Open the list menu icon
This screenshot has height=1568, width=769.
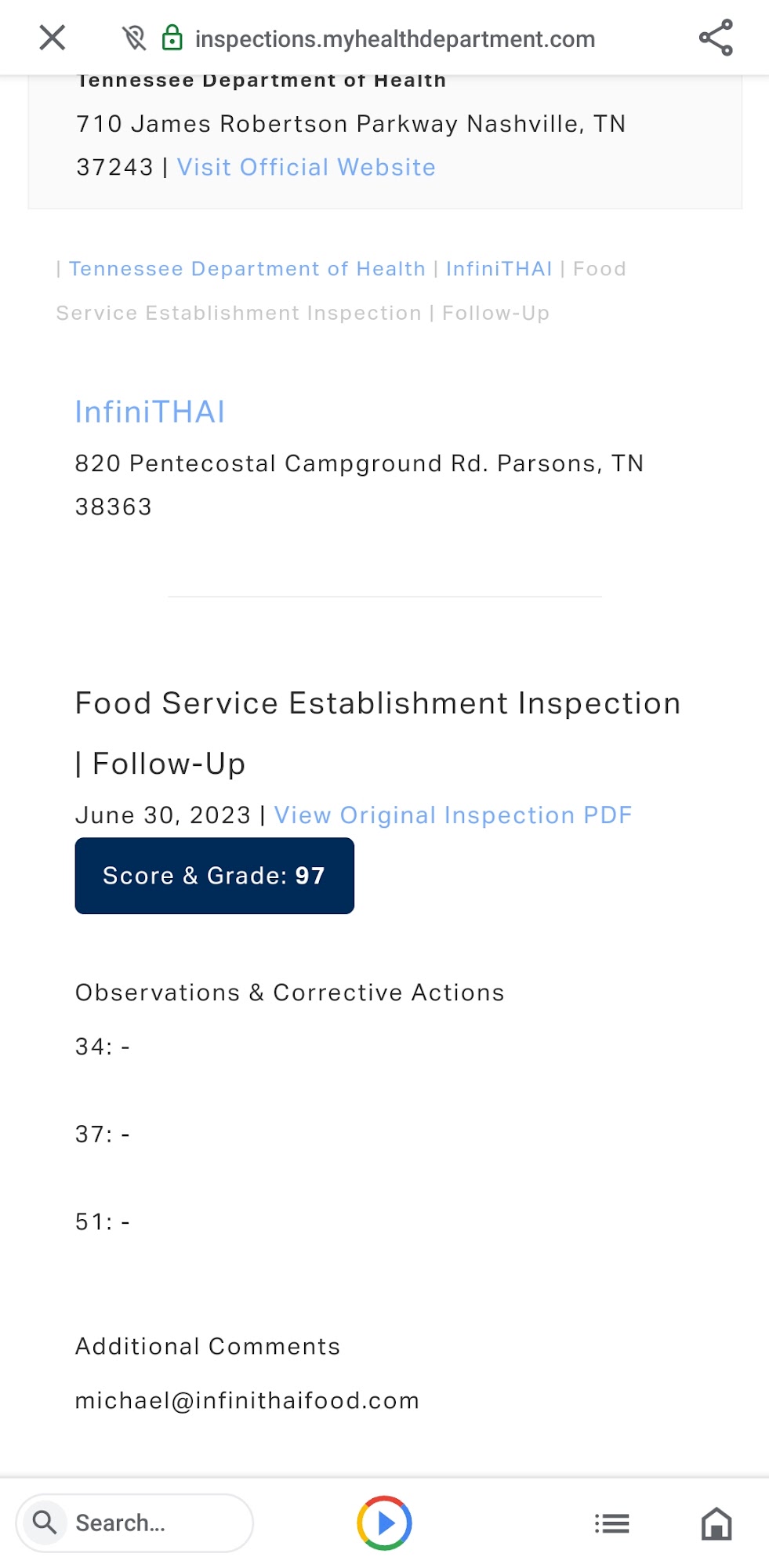coord(611,1523)
